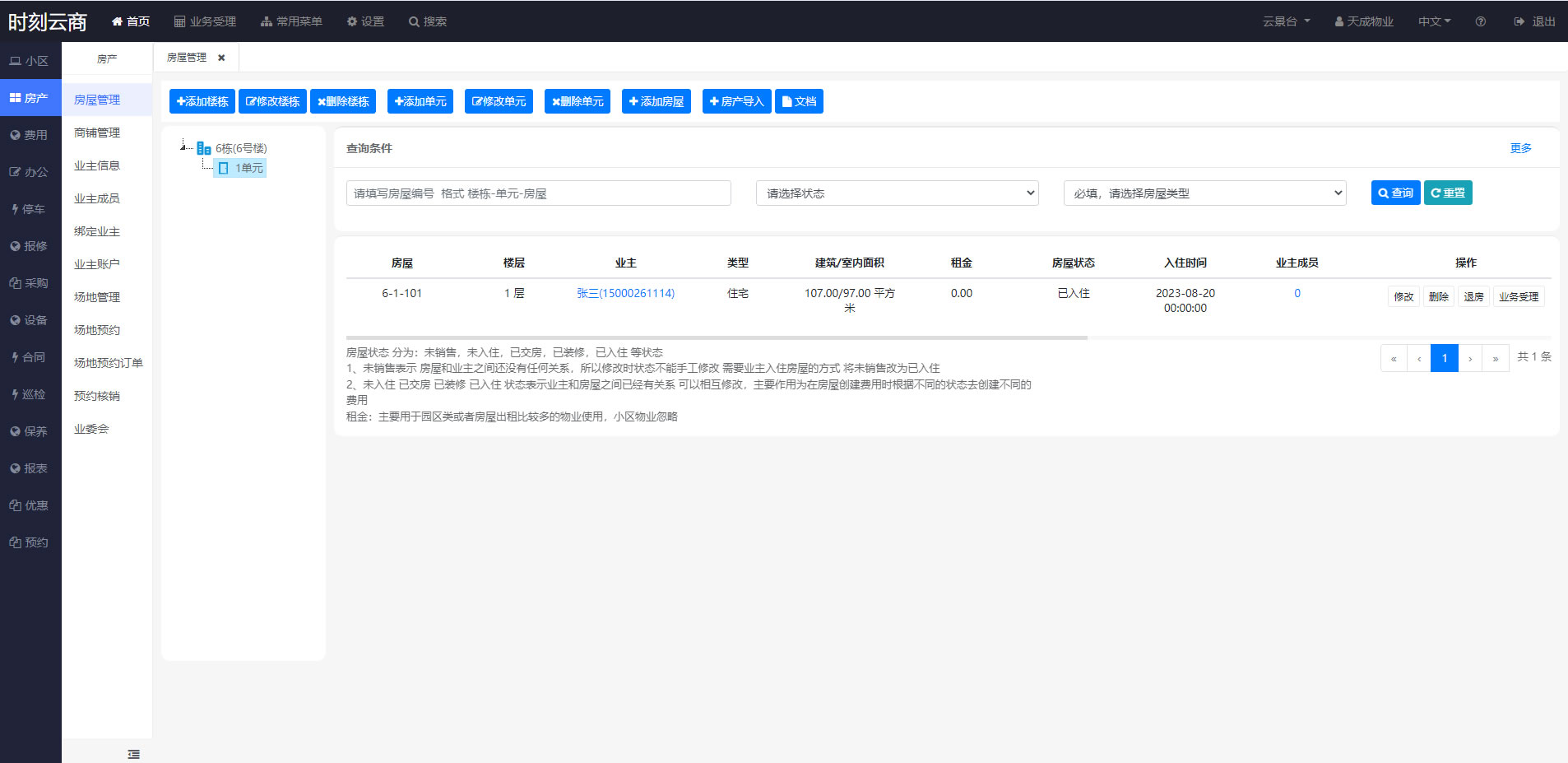Select 房产 in the left sidebar

[x=30, y=98]
